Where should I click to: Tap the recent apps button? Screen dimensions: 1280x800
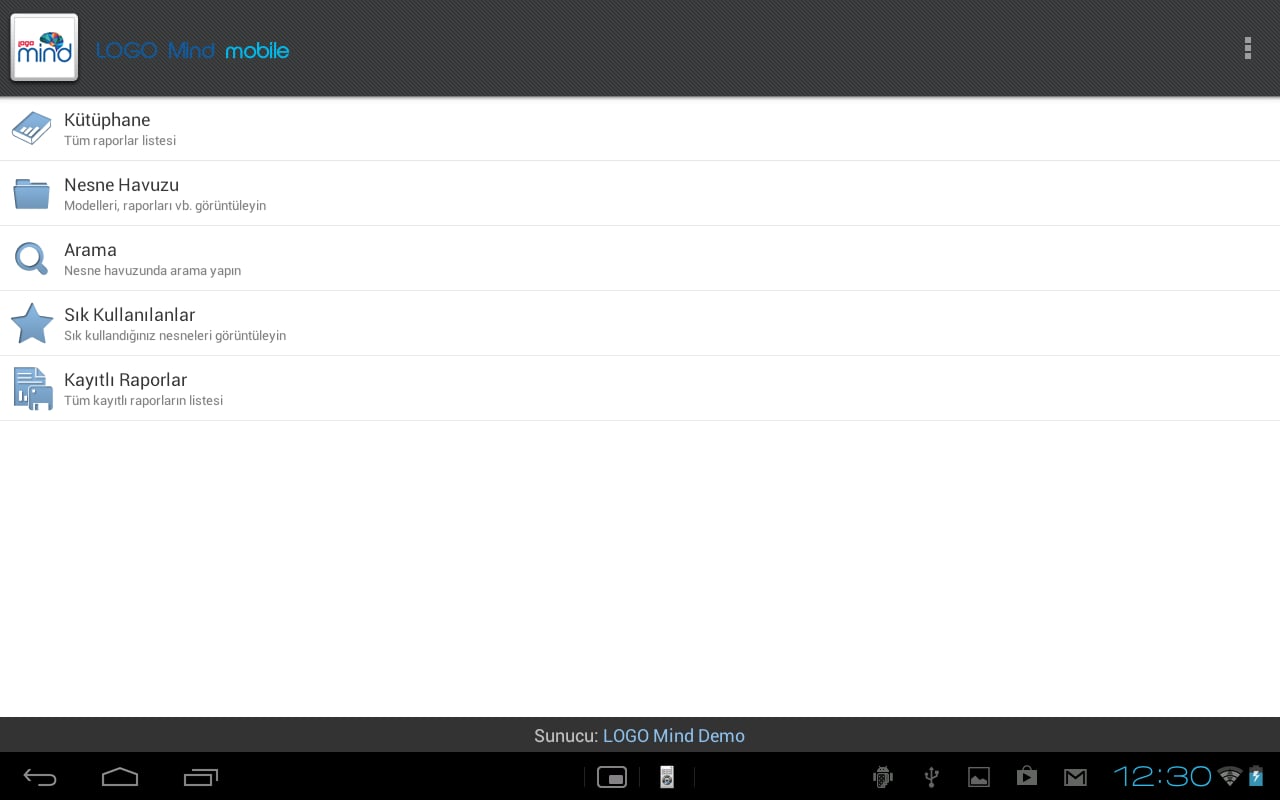(x=201, y=777)
